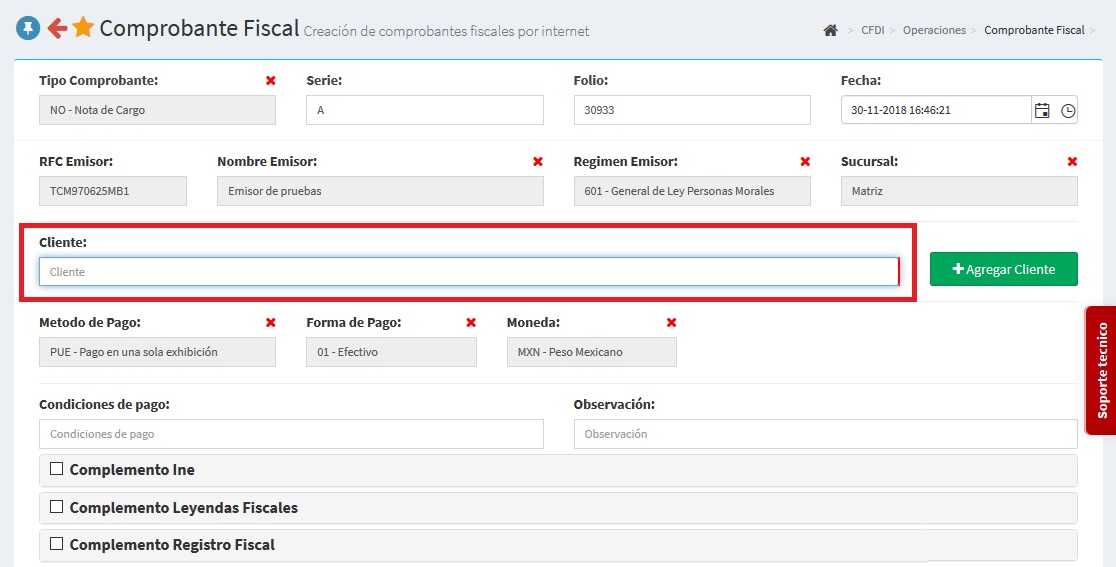Screen dimensions: 1116x567
Task: Remove Sucursal selection with red X
Action: [x=1072, y=161]
